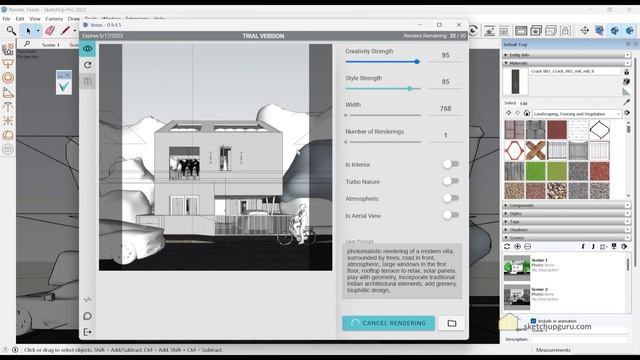Enable the Atmospheric switch
The height and width of the screenshot is (360, 640).
point(451,198)
